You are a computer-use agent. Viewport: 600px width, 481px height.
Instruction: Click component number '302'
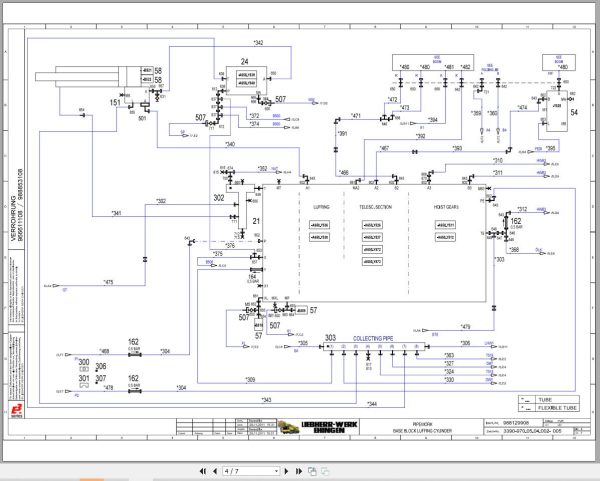coord(219,198)
